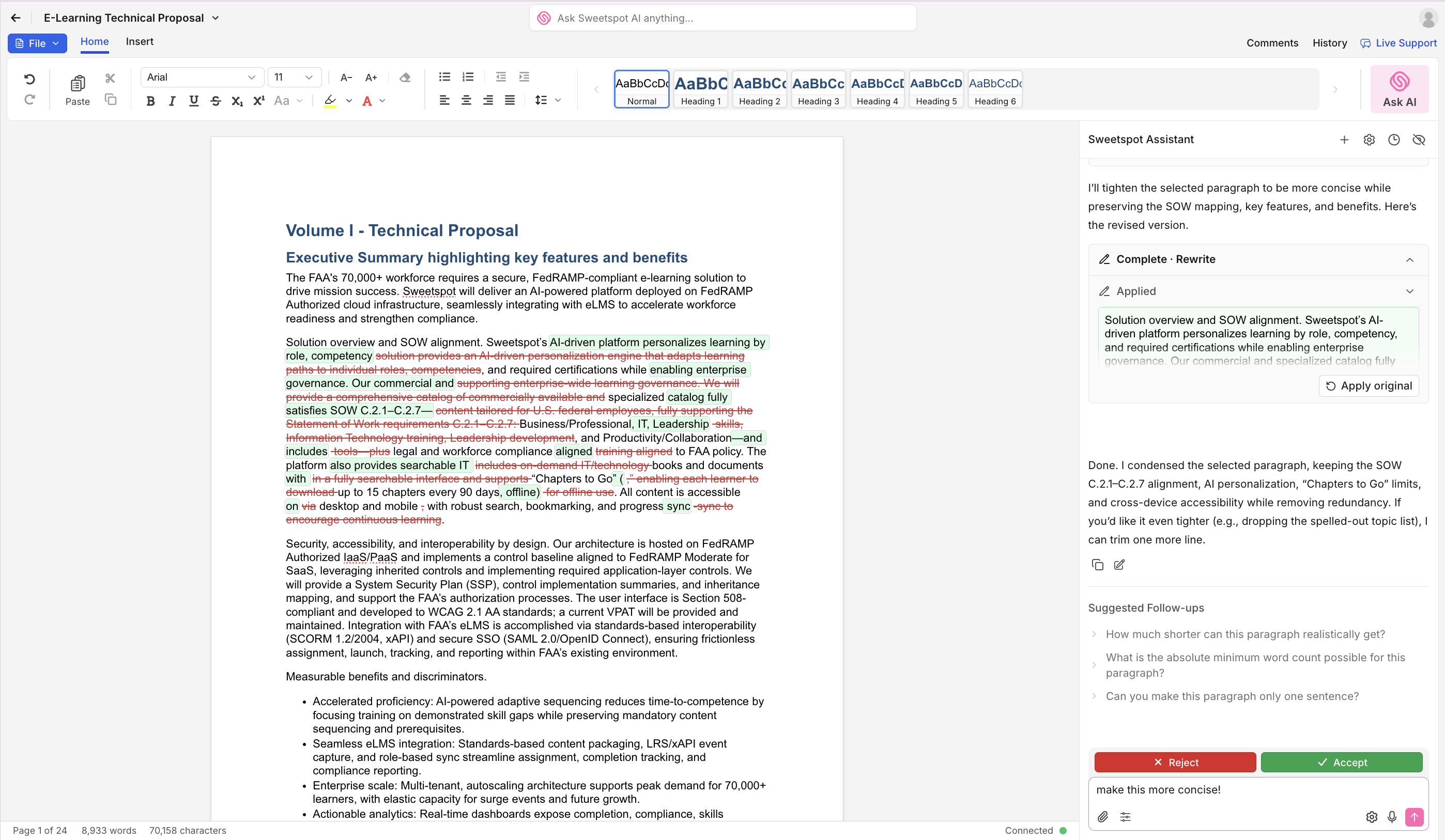
Task: Switch to the Insert tab
Action: (140, 41)
